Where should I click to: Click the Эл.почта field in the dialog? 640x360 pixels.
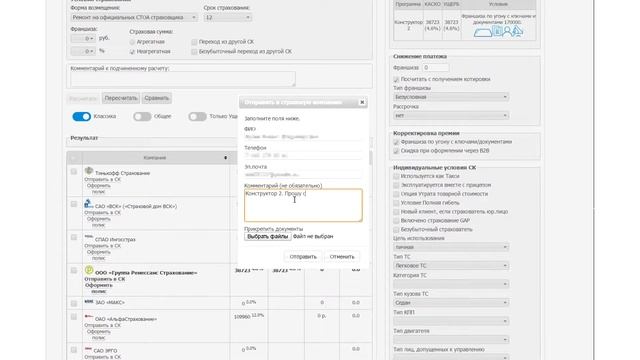pyautogui.click(x=303, y=174)
